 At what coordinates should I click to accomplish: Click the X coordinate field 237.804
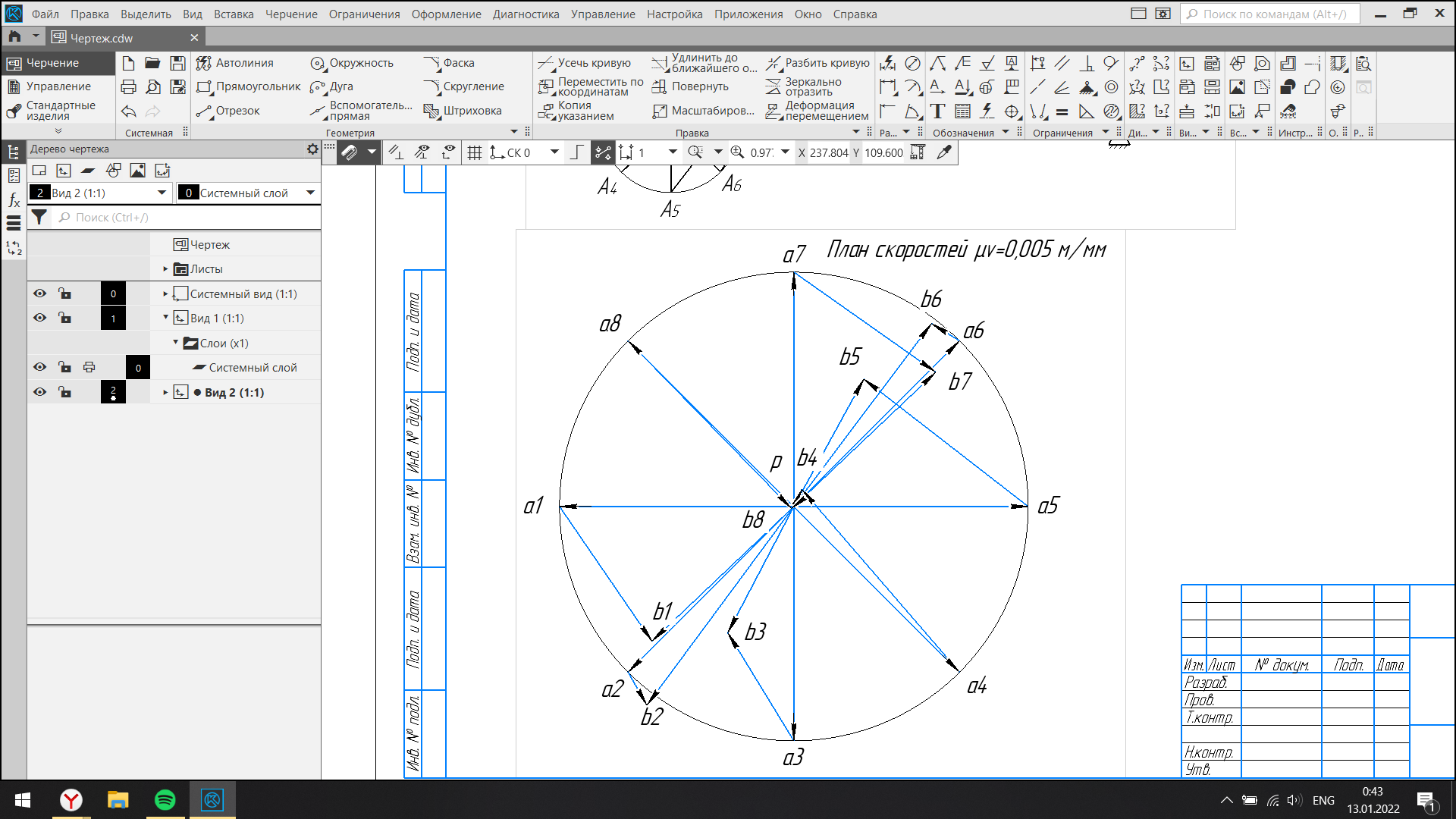coord(828,152)
